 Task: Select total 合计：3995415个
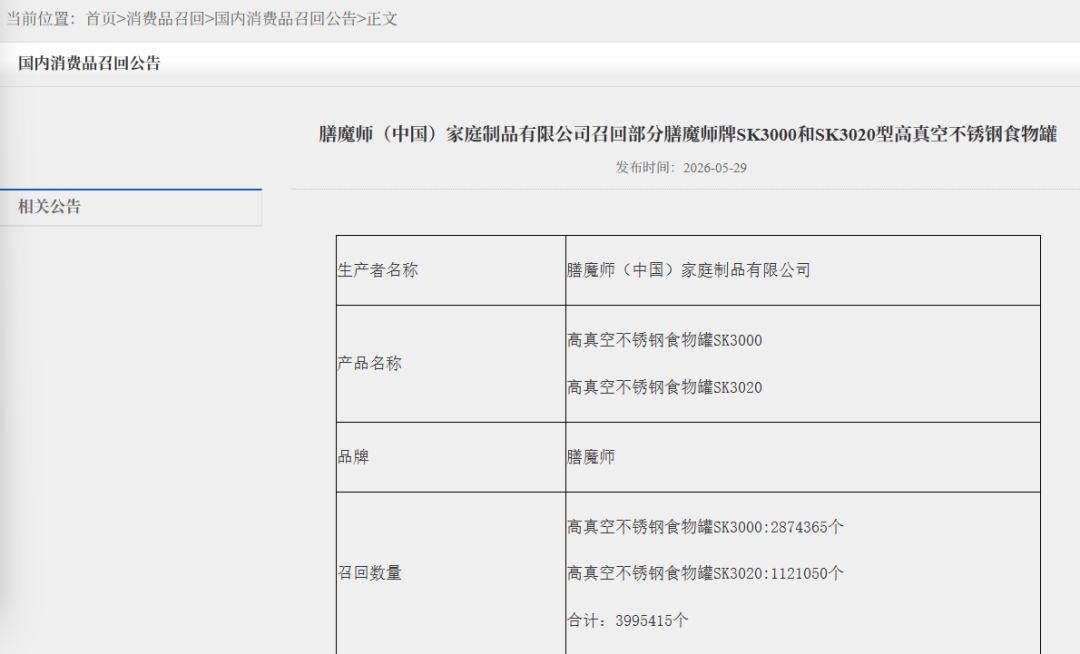tap(627, 621)
